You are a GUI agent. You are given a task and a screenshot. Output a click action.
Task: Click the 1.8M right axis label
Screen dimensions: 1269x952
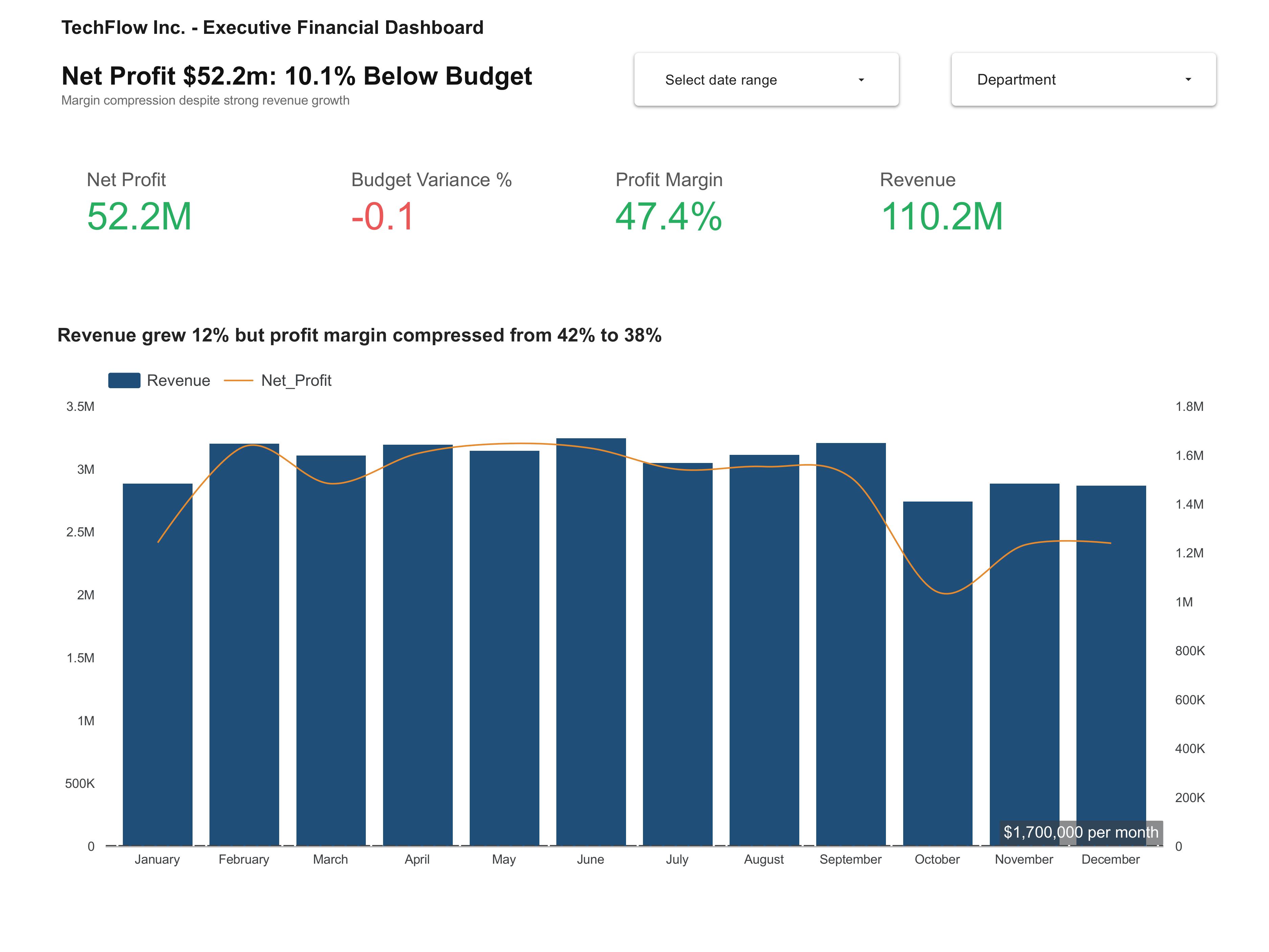(1189, 406)
